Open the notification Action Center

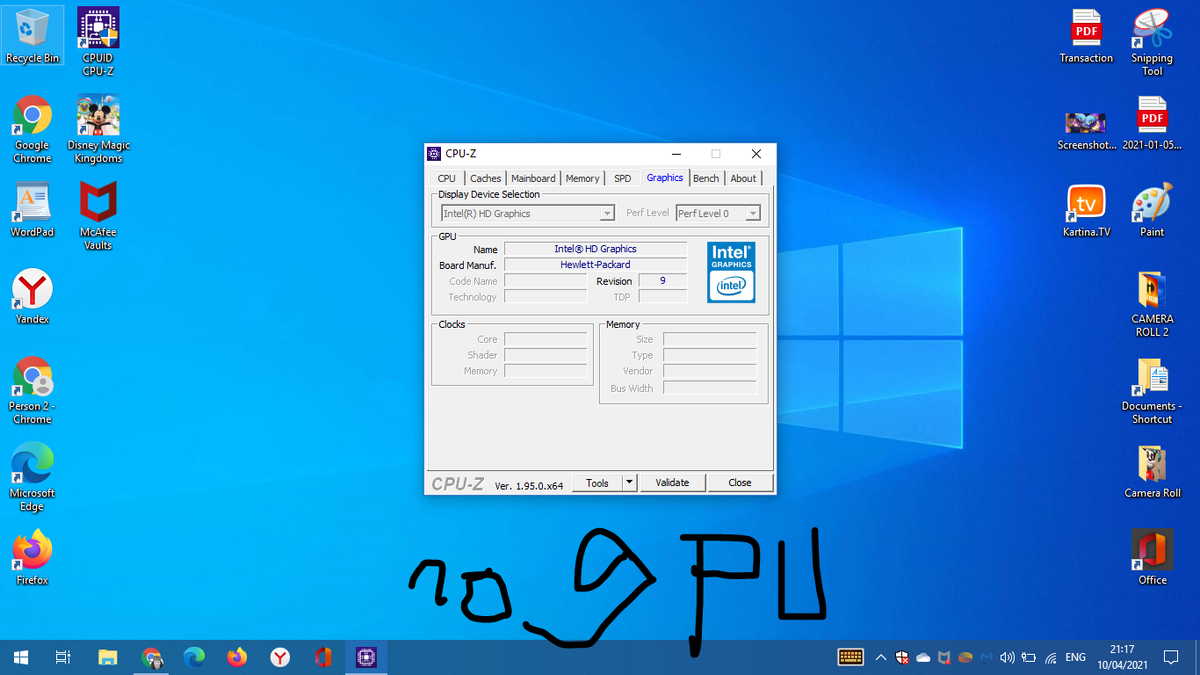pyautogui.click(x=1172, y=657)
